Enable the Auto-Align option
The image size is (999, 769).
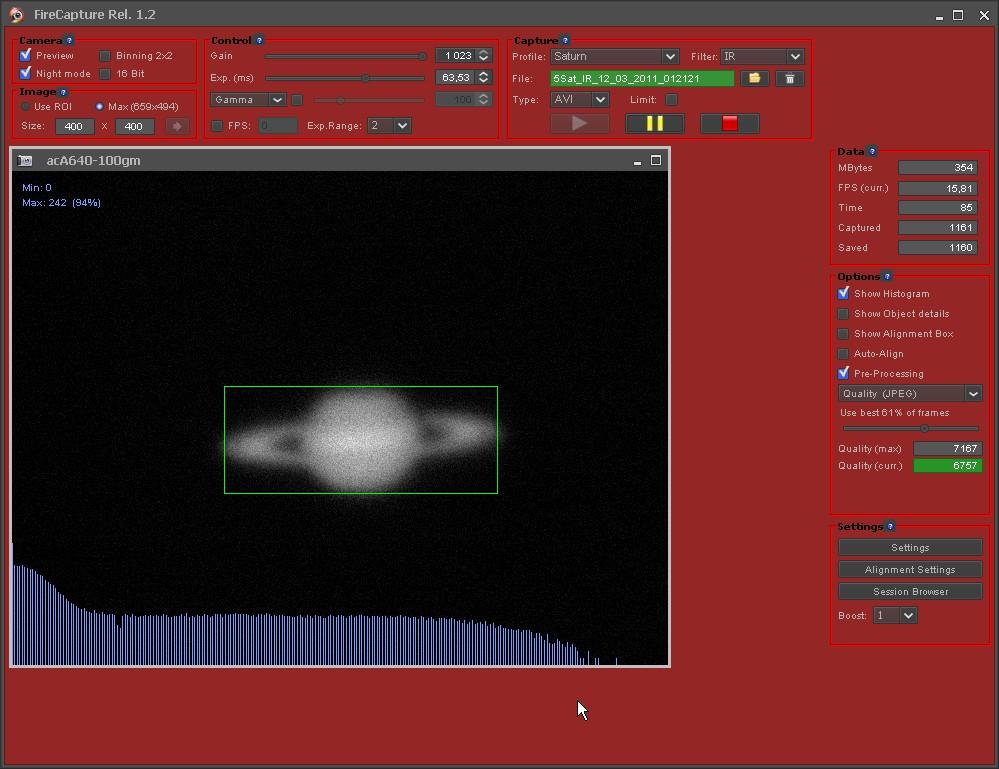(844, 354)
